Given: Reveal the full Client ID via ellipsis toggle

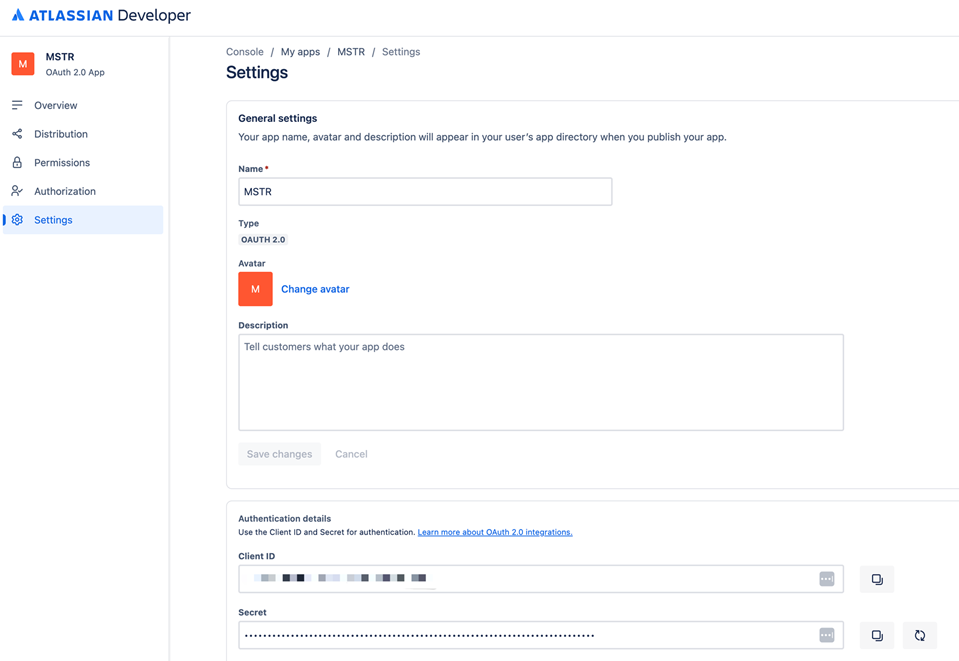Looking at the screenshot, I should tap(827, 578).
